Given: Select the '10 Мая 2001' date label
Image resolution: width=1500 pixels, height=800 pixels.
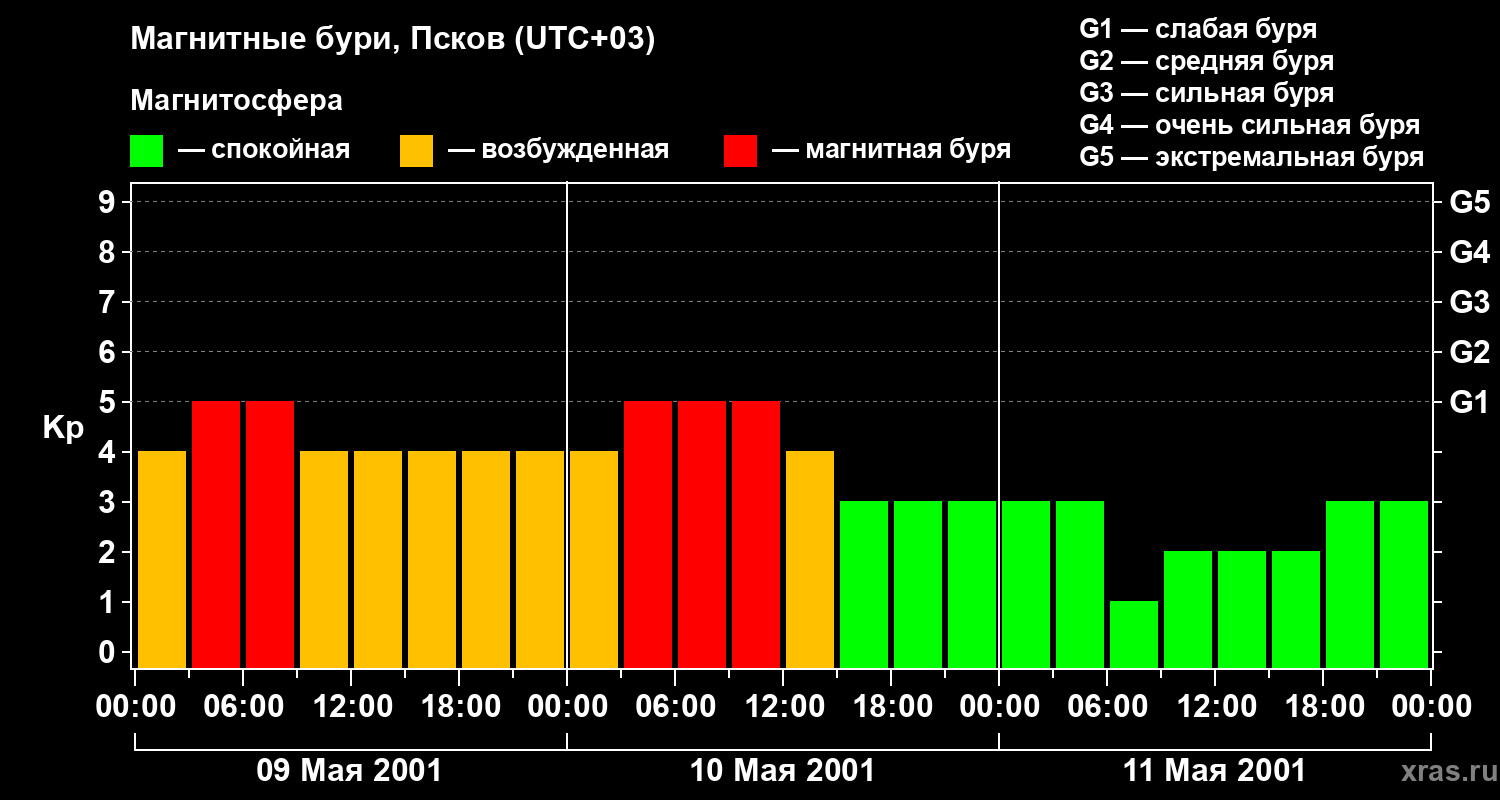Looking at the screenshot, I should tap(782, 771).
